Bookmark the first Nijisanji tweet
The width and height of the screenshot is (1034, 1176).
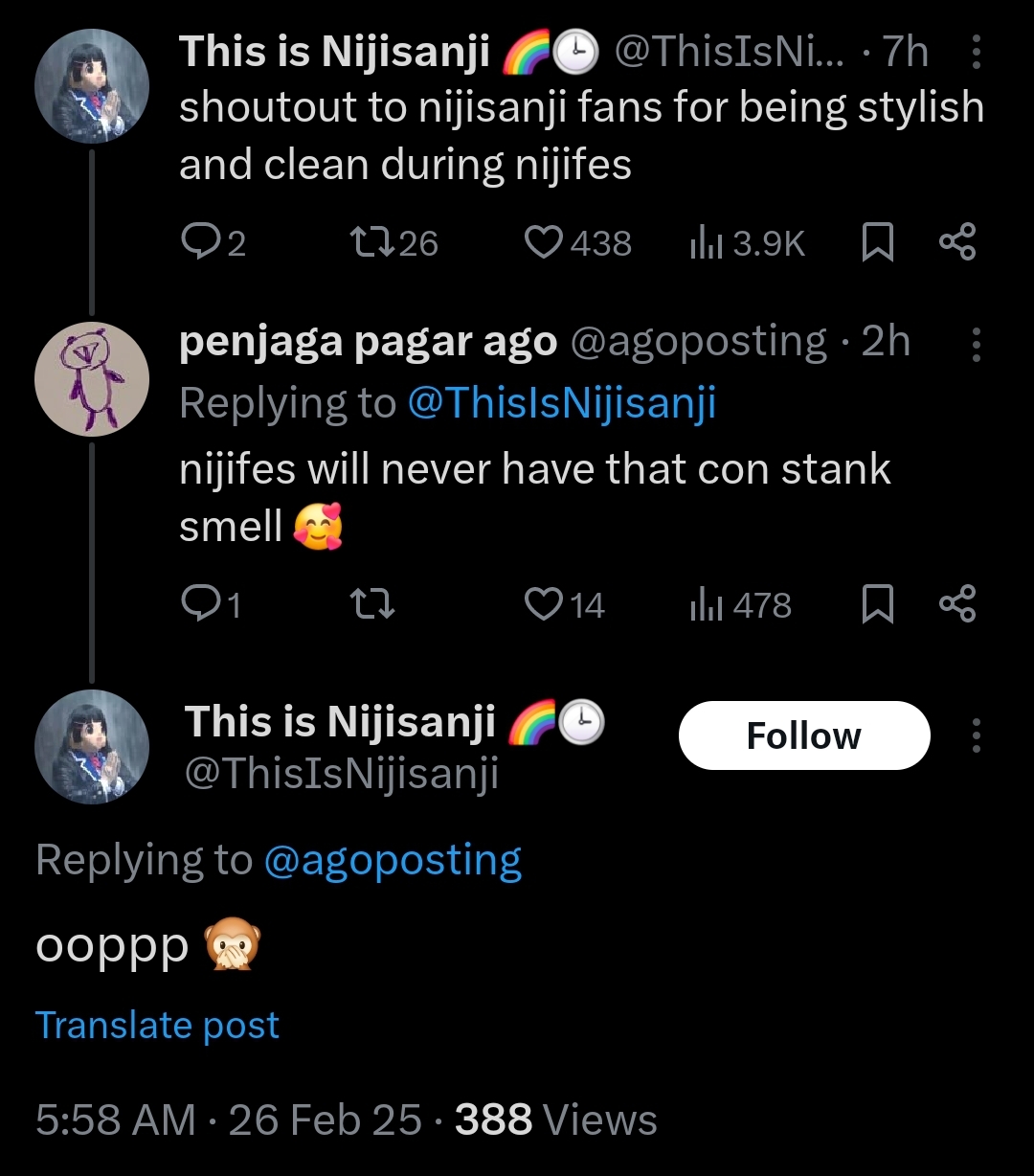[x=877, y=242]
